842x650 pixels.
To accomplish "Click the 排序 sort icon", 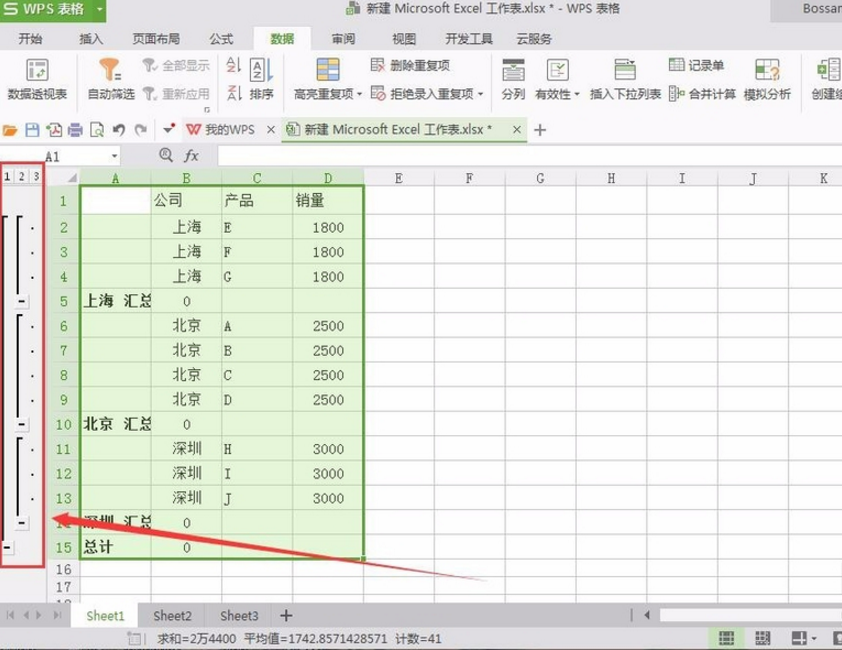I will [260, 71].
